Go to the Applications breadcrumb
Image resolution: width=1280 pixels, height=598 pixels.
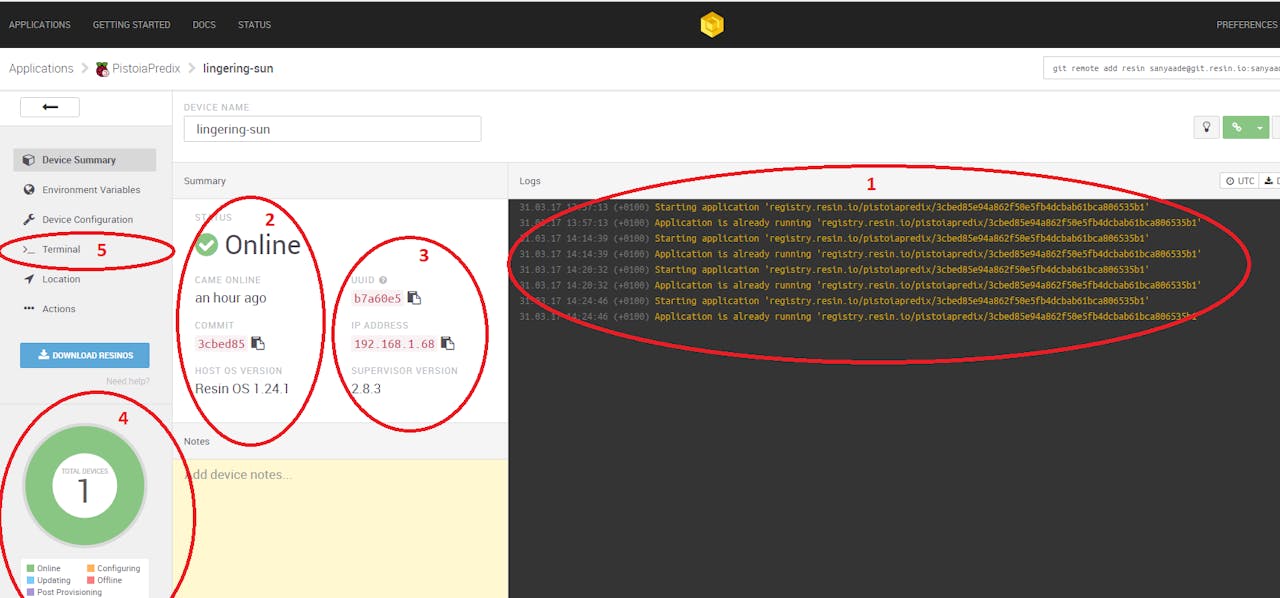tap(41, 68)
